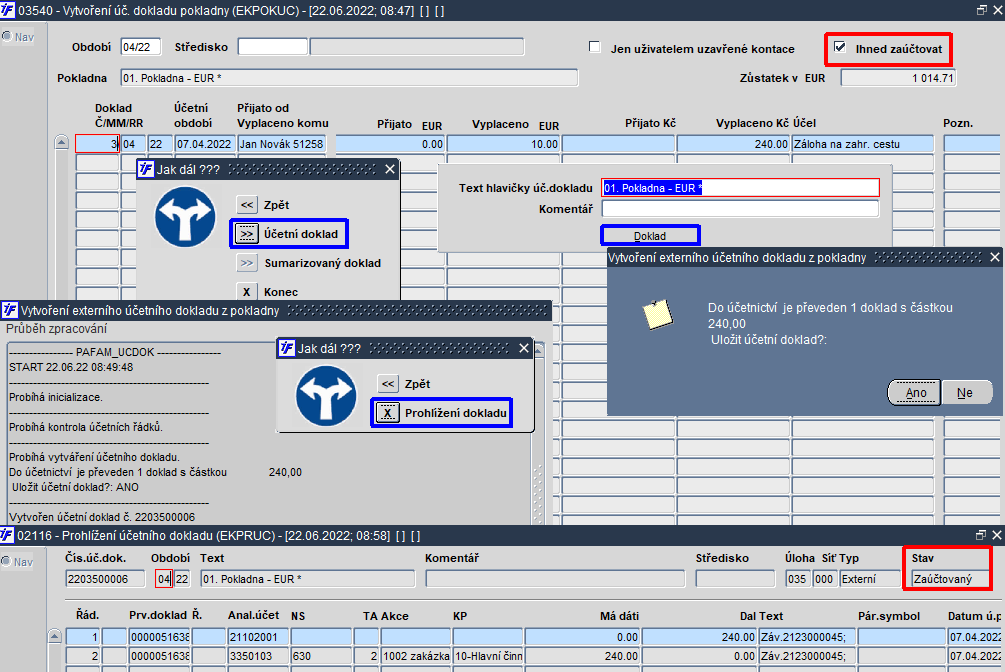Click the Komentář input field

click(x=740, y=209)
